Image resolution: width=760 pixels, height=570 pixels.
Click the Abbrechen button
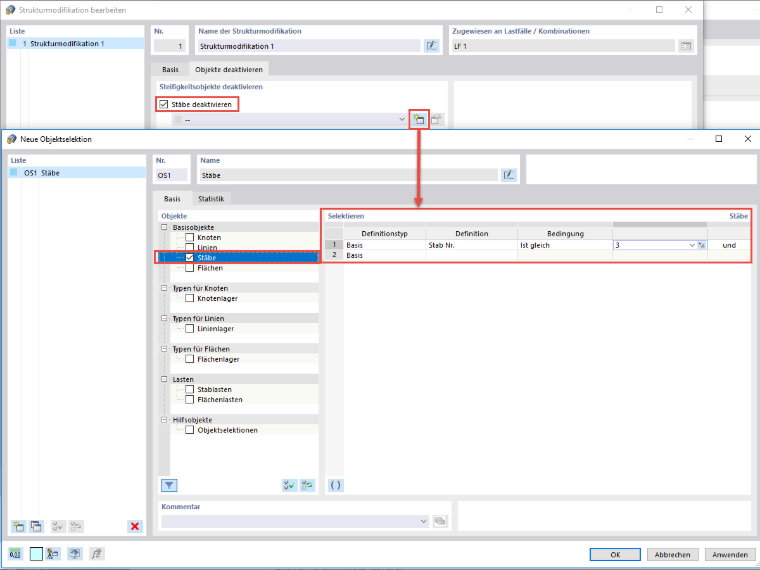pyautogui.click(x=672, y=554)
